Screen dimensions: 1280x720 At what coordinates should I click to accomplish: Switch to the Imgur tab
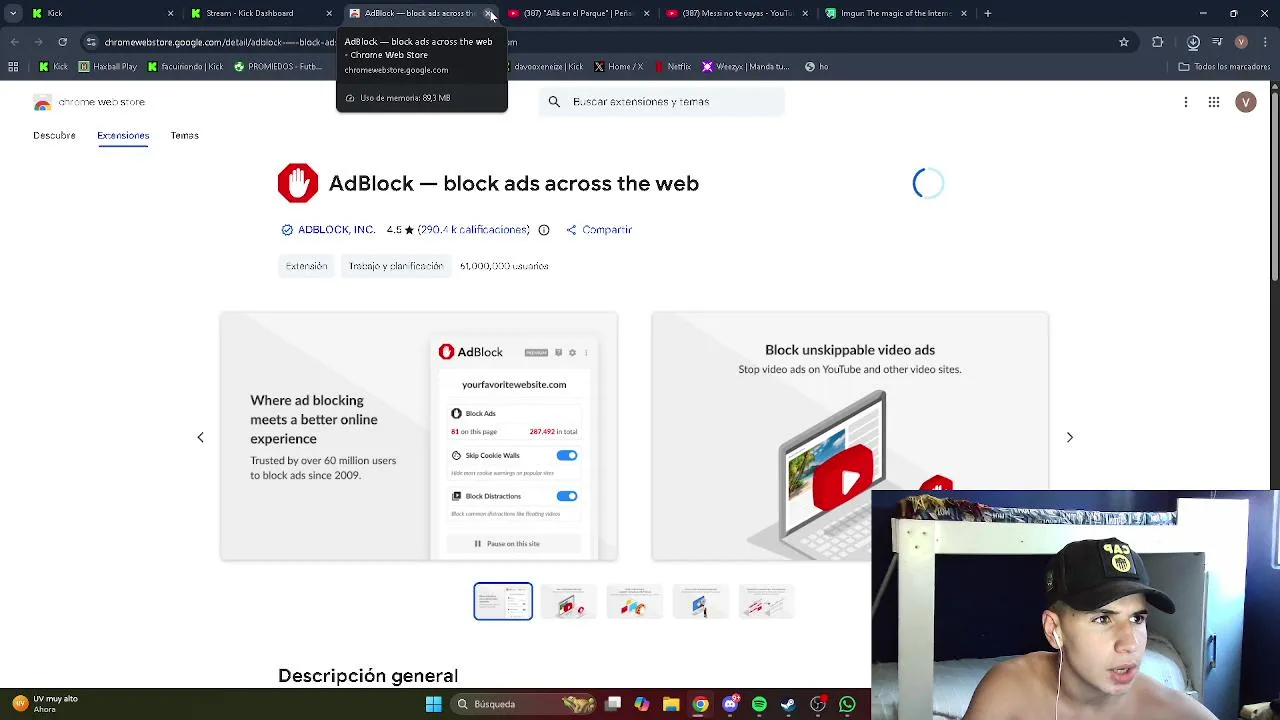tap(895, 13)
